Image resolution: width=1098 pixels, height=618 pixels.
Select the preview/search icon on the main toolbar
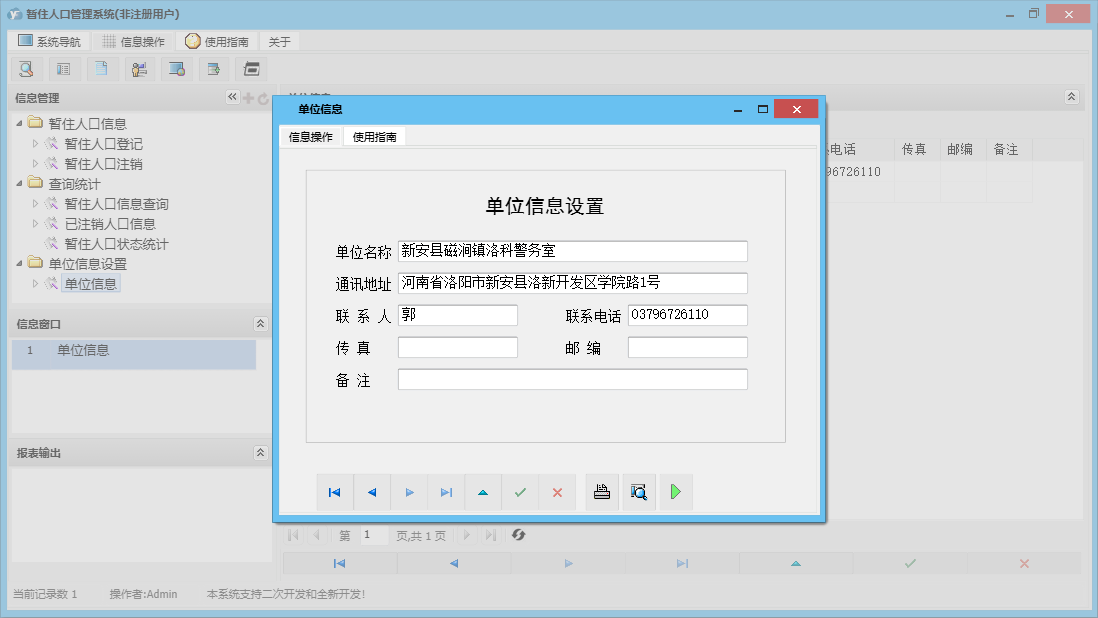[x=26, y=68]
